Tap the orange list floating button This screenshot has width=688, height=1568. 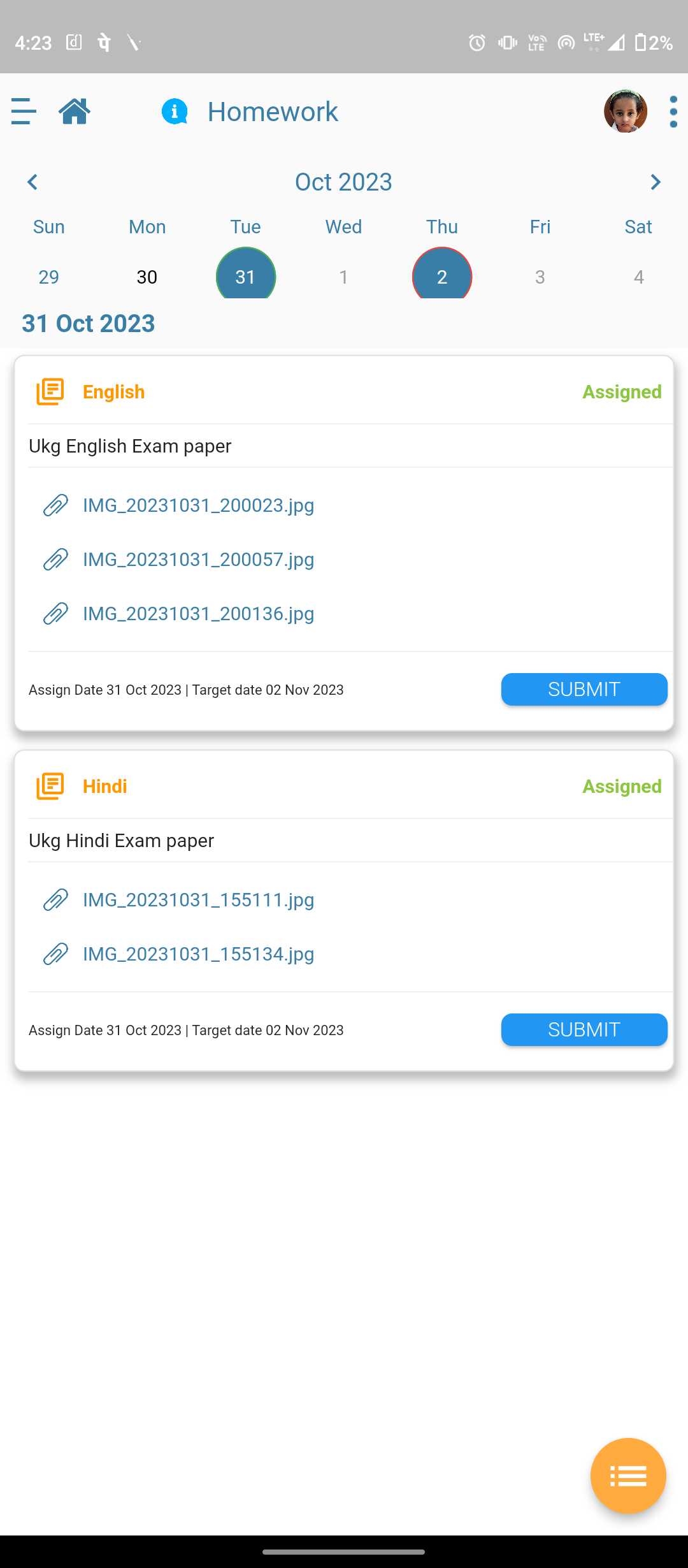tap(628, 1476)
